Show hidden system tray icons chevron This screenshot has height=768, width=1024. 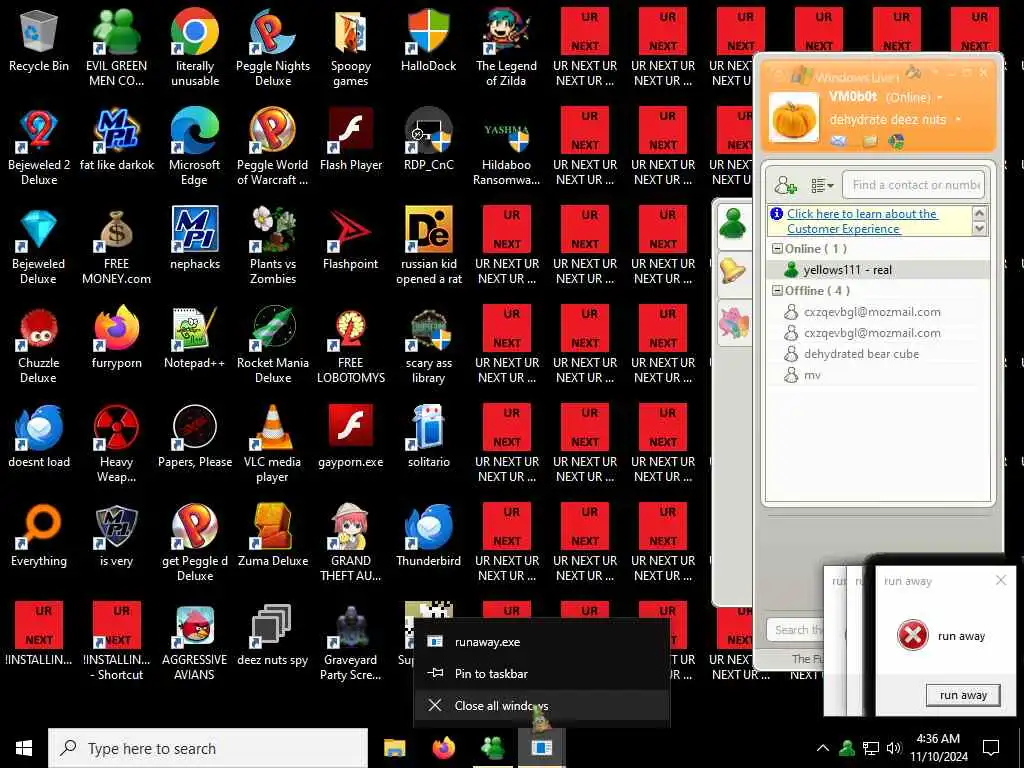(823, 748)
